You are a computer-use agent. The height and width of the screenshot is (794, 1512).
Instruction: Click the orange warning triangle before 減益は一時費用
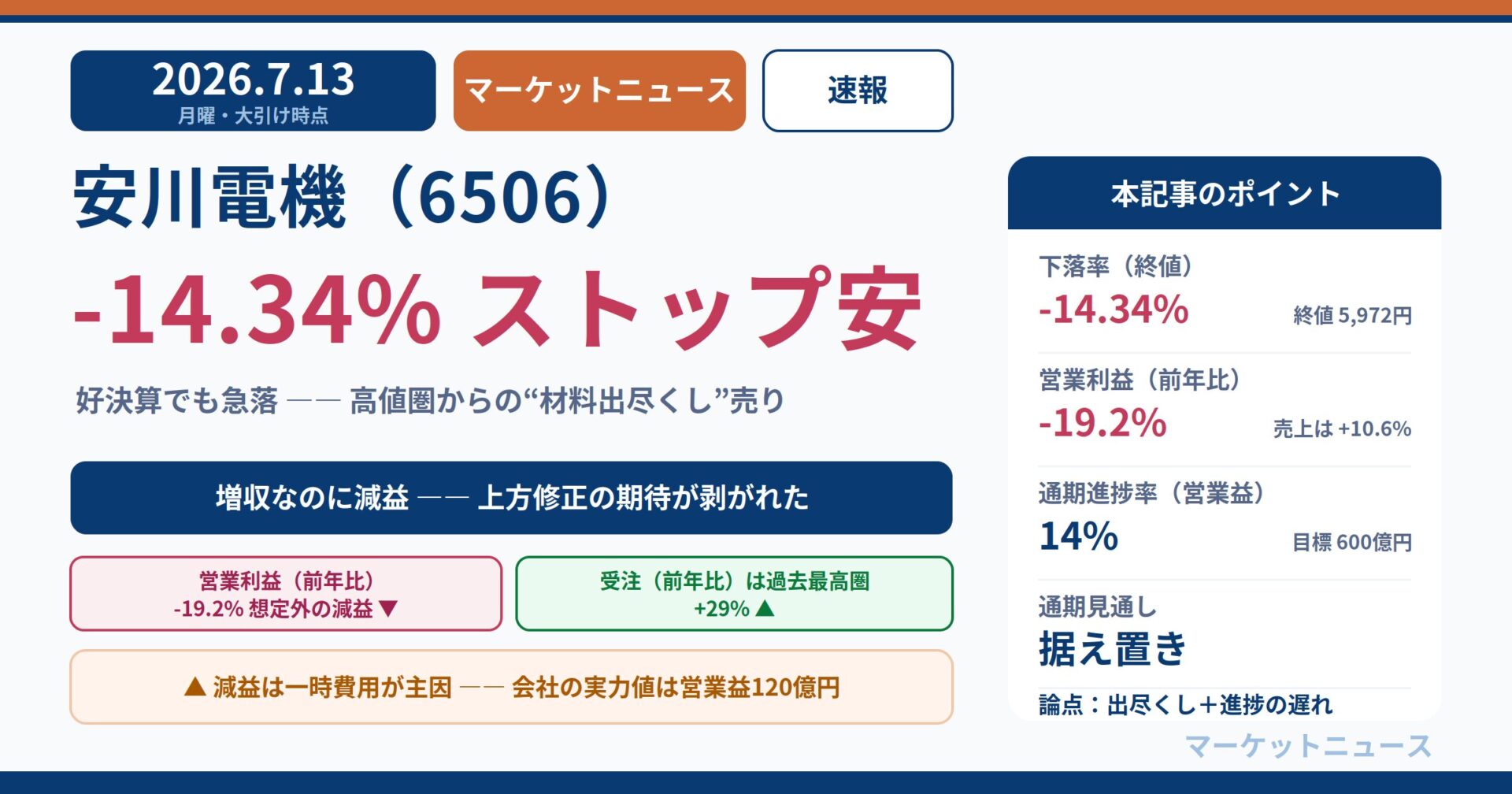[195, 687]
